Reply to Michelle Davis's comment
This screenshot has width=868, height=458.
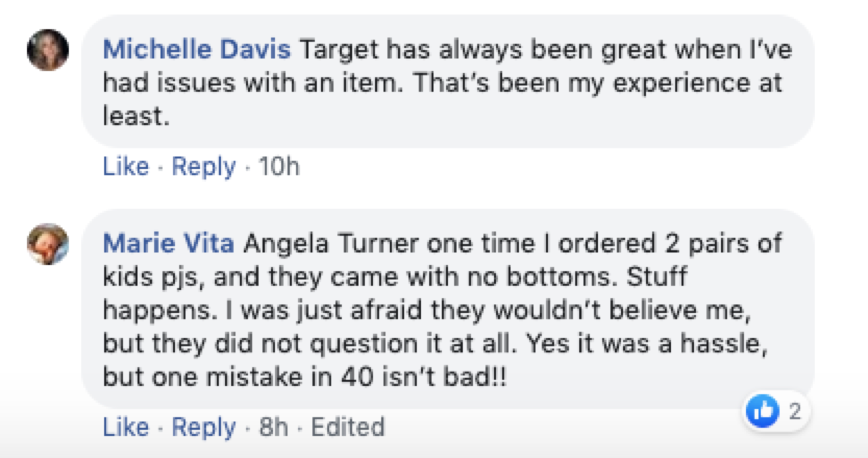(203, 167)
